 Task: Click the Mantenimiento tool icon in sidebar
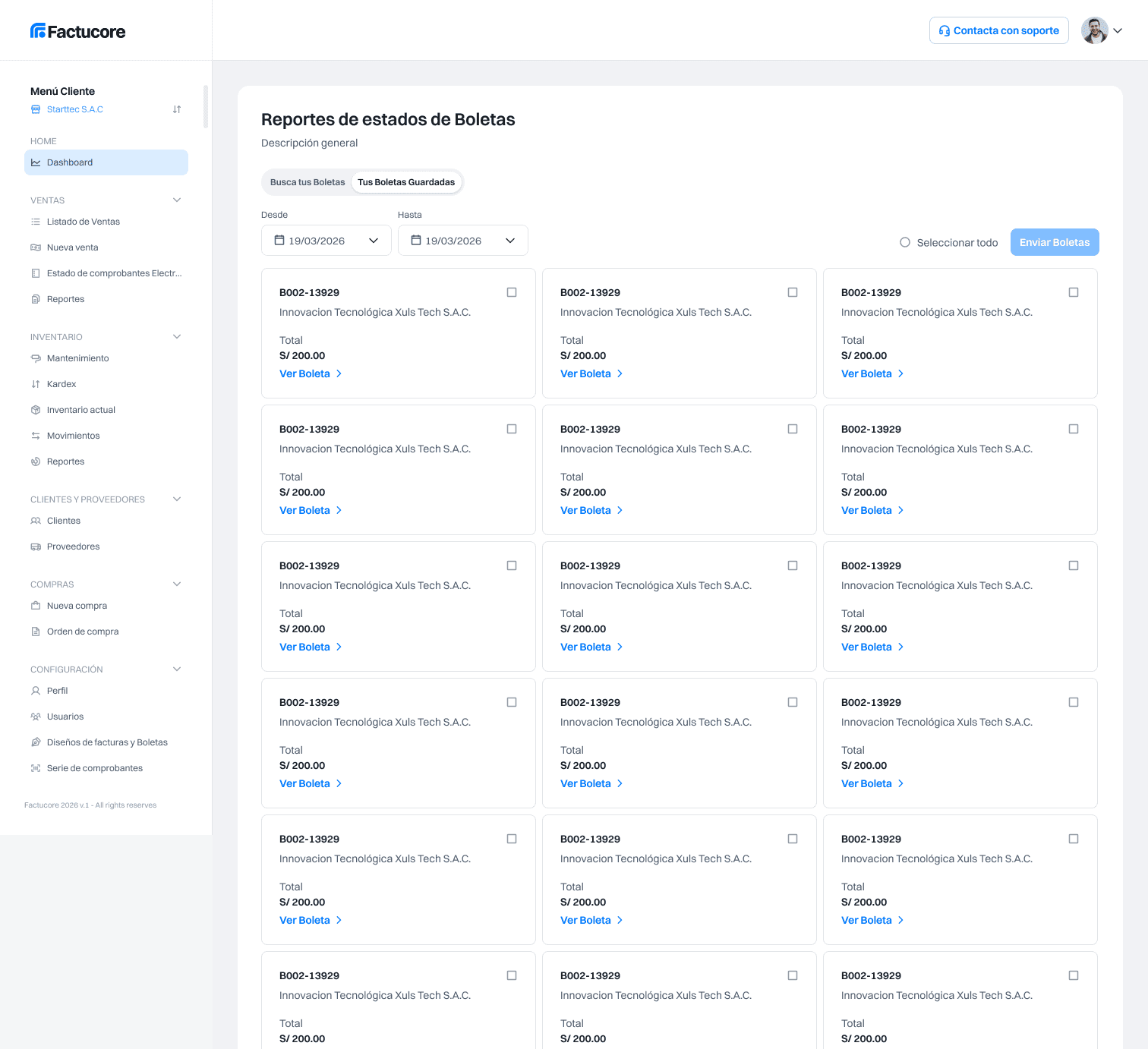point(36,358)
